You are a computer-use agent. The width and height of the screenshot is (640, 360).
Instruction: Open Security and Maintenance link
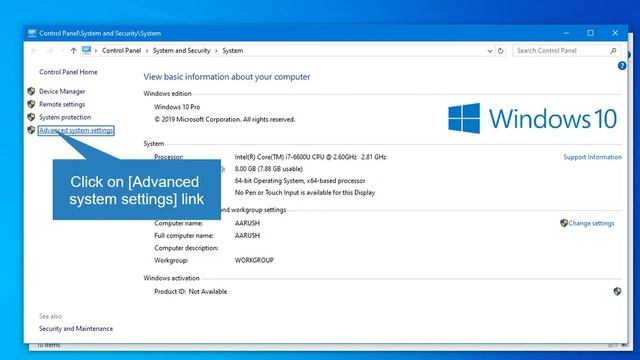76,329
